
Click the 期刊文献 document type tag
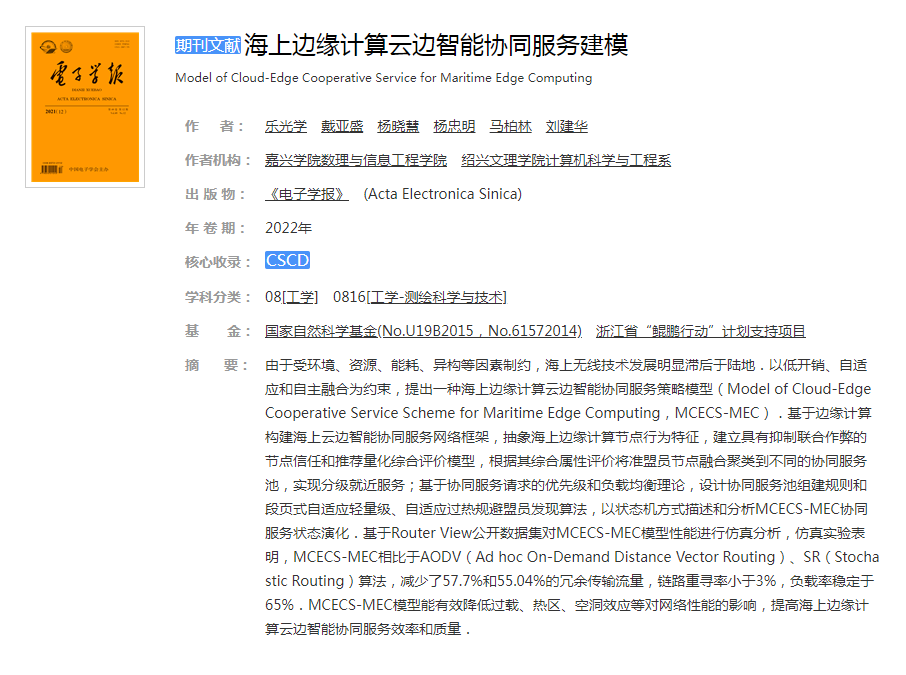[208, 45]
